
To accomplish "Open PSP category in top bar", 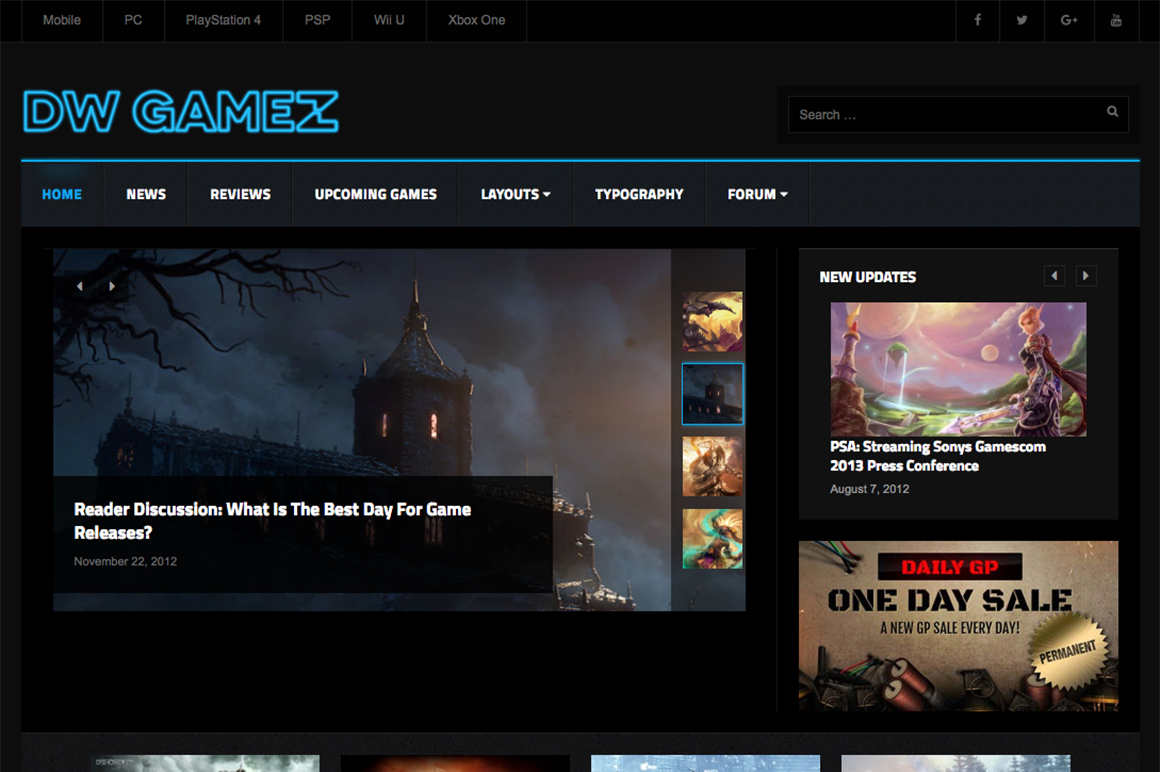I will coord(317,20).
